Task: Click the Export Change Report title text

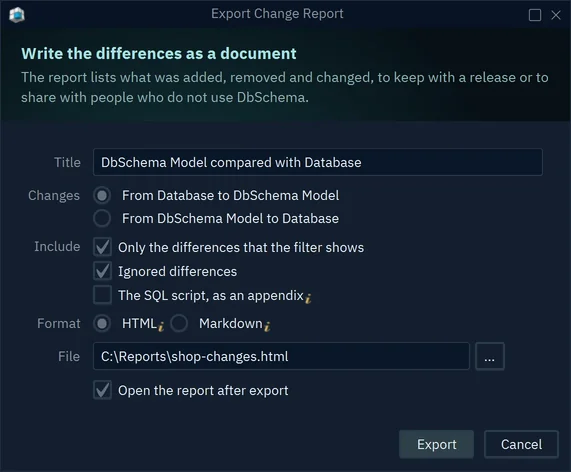Action: click(x=277, y=14)
